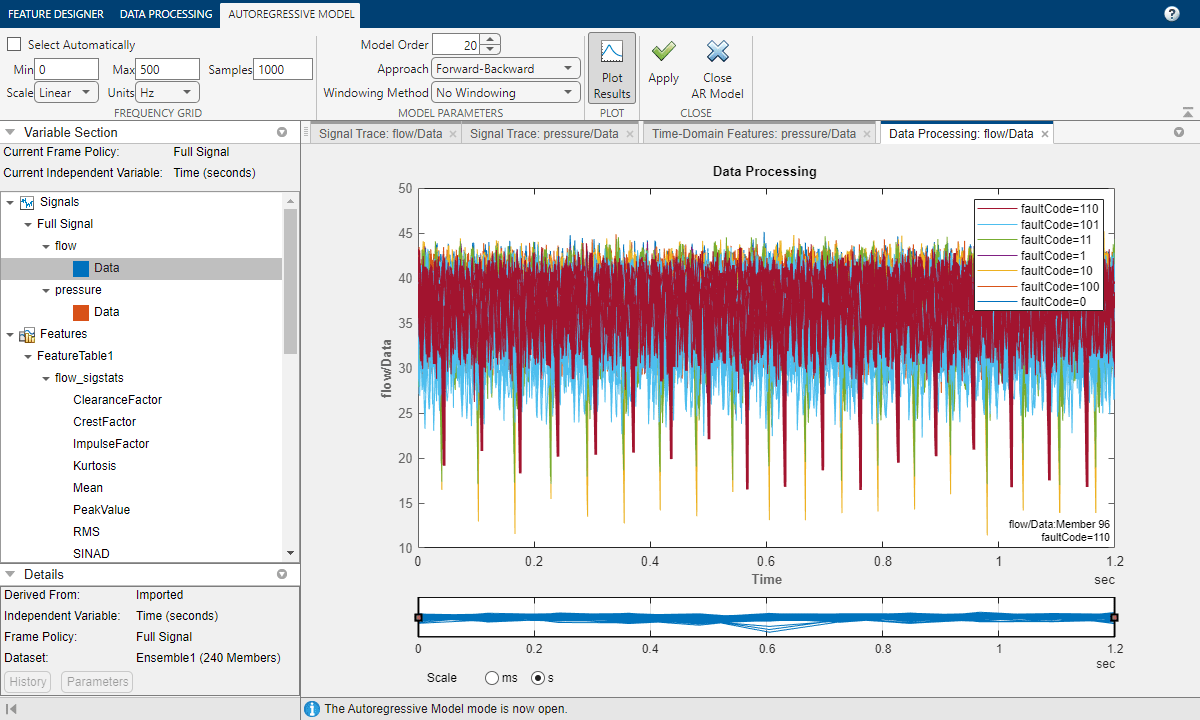Collapse the toolstrip ribbon arrow icon
Screen dimensions: 1200x720
click(x=1187, y=112)
